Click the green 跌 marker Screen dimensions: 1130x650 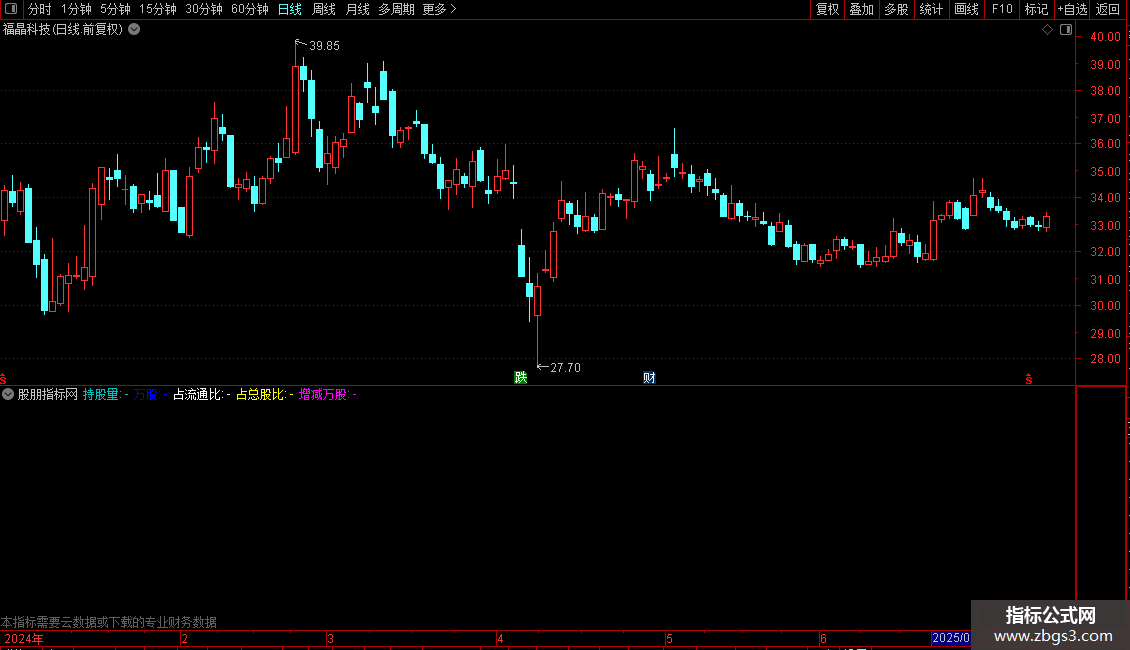(520, 378)
